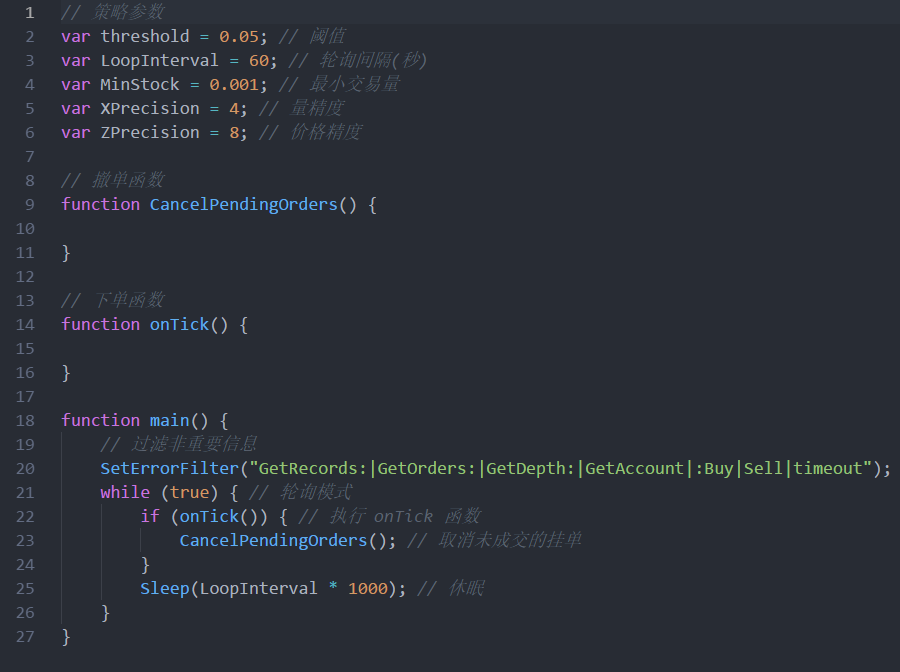Place cursor on the threshold variable name
Viewport: 900px width, 672px height.
(144, 37)
